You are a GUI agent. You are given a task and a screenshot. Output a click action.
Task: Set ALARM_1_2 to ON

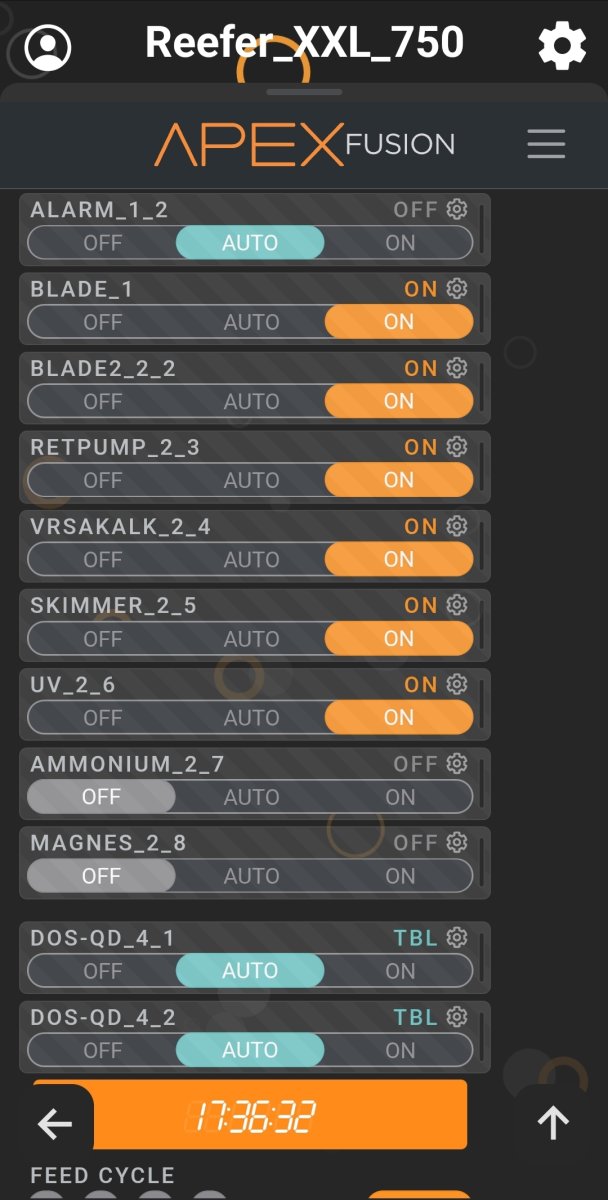tap(399, 243)
